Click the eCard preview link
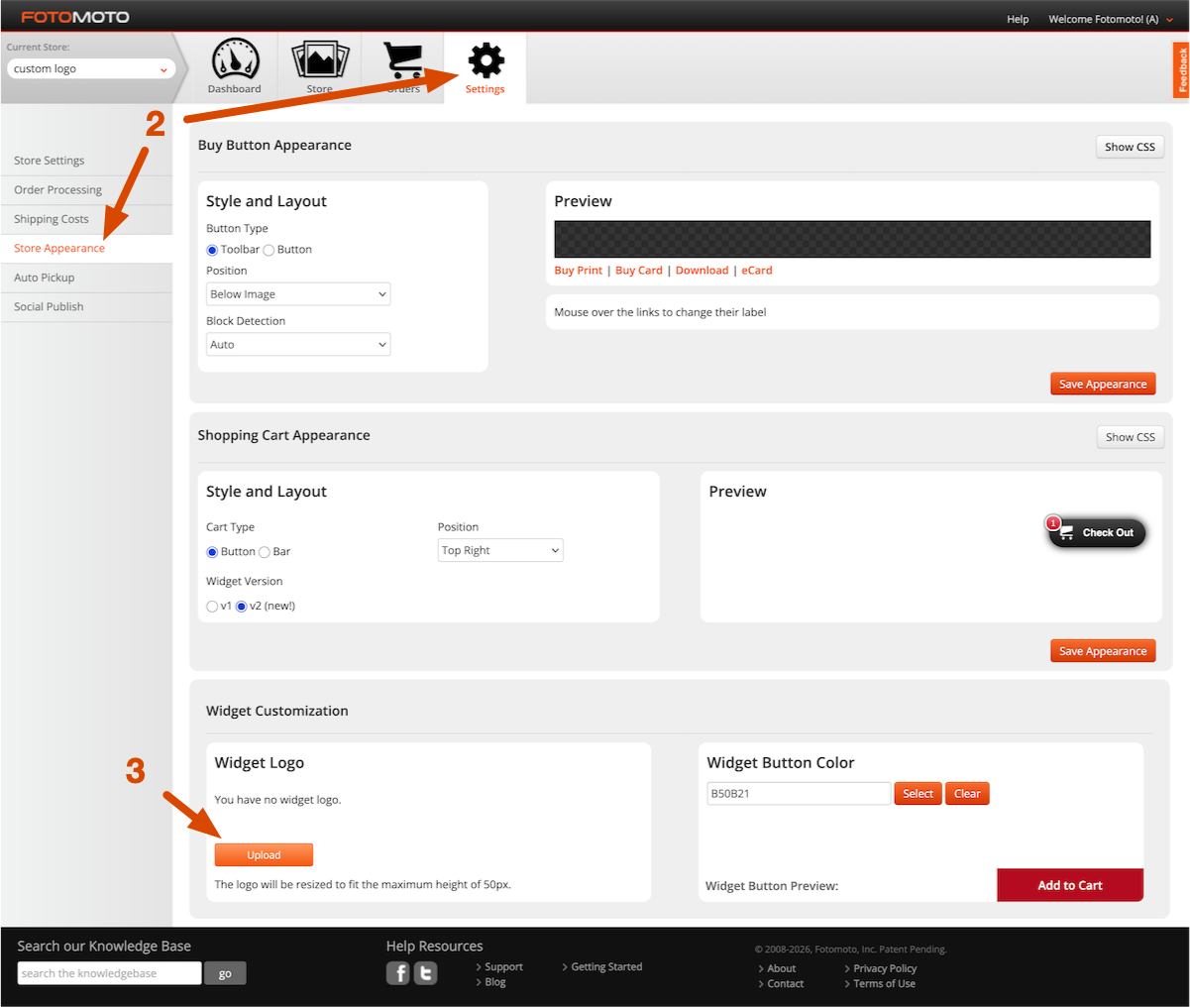Image resolution: width=1190 pixels, height=1008 pixels. click(x=757, y=271)
